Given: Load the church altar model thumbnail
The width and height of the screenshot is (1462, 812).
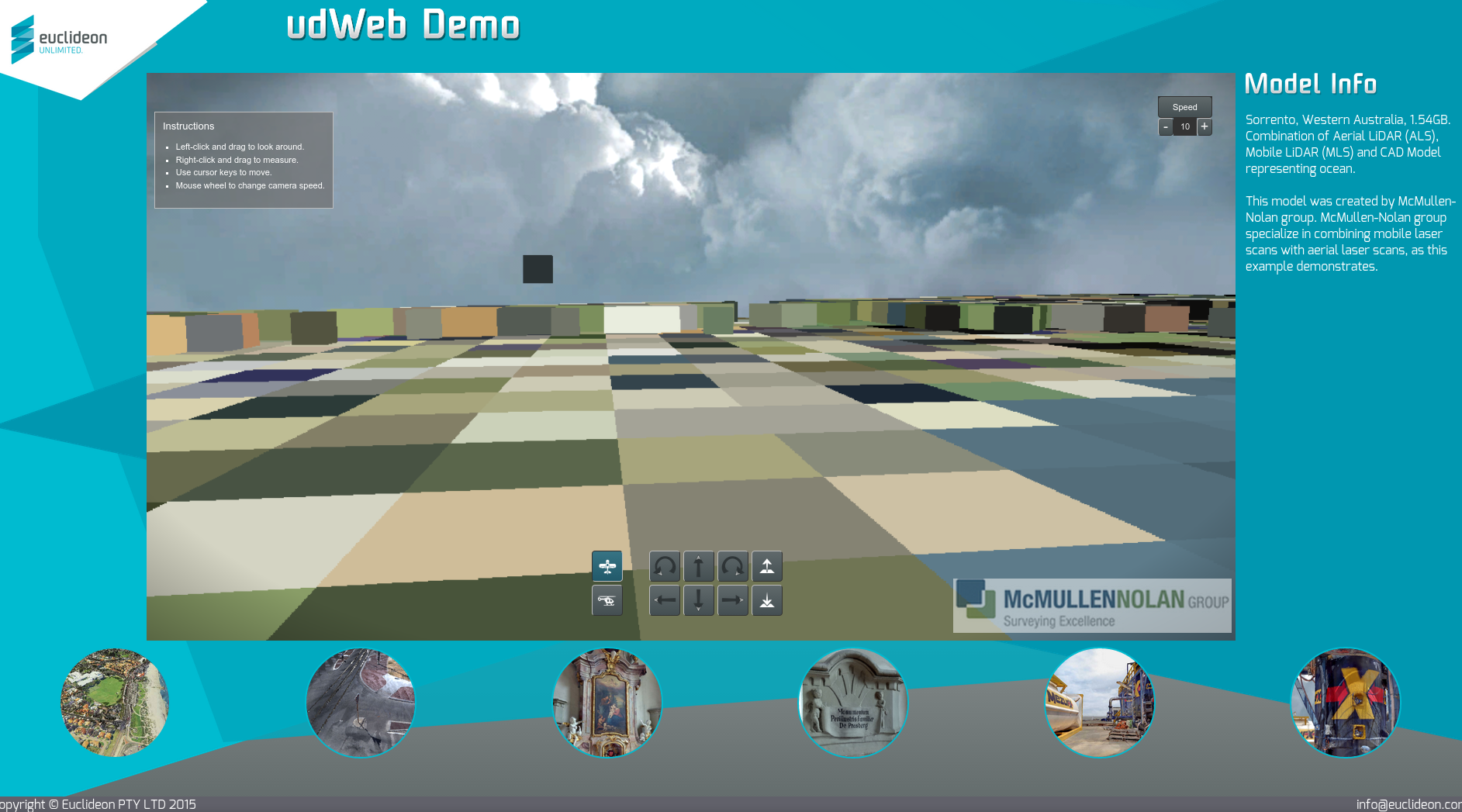Looking at the screenshot, I should coord(607,703).
